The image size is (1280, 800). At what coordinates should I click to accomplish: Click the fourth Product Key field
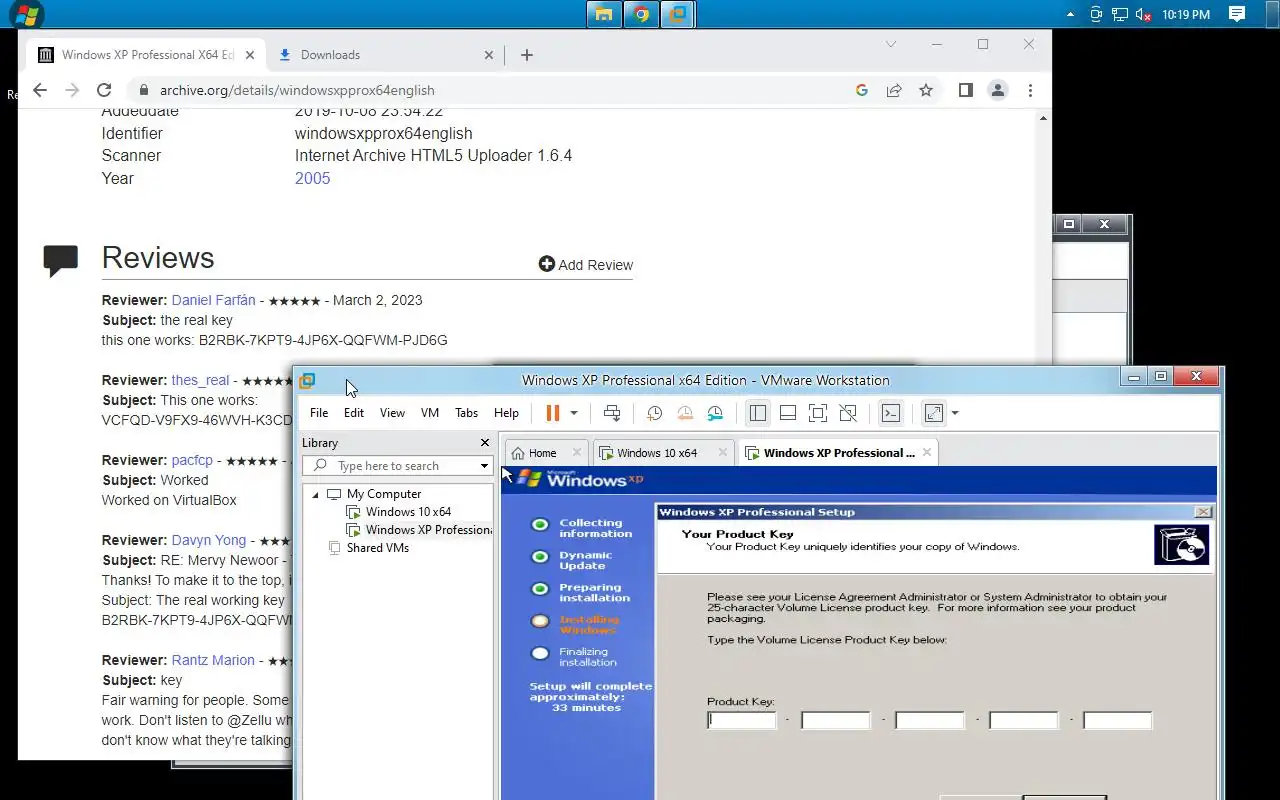[1024, 720]
